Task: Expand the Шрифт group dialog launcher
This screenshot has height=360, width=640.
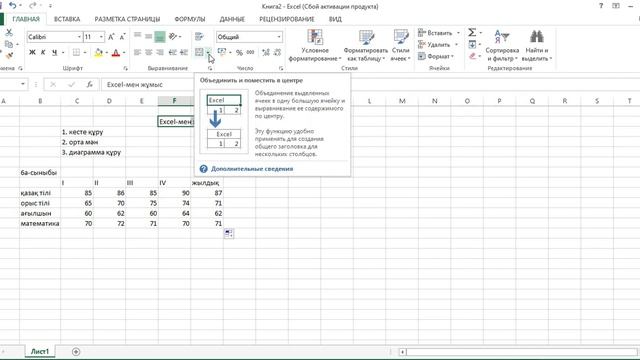Action: (x=126, y=68)
